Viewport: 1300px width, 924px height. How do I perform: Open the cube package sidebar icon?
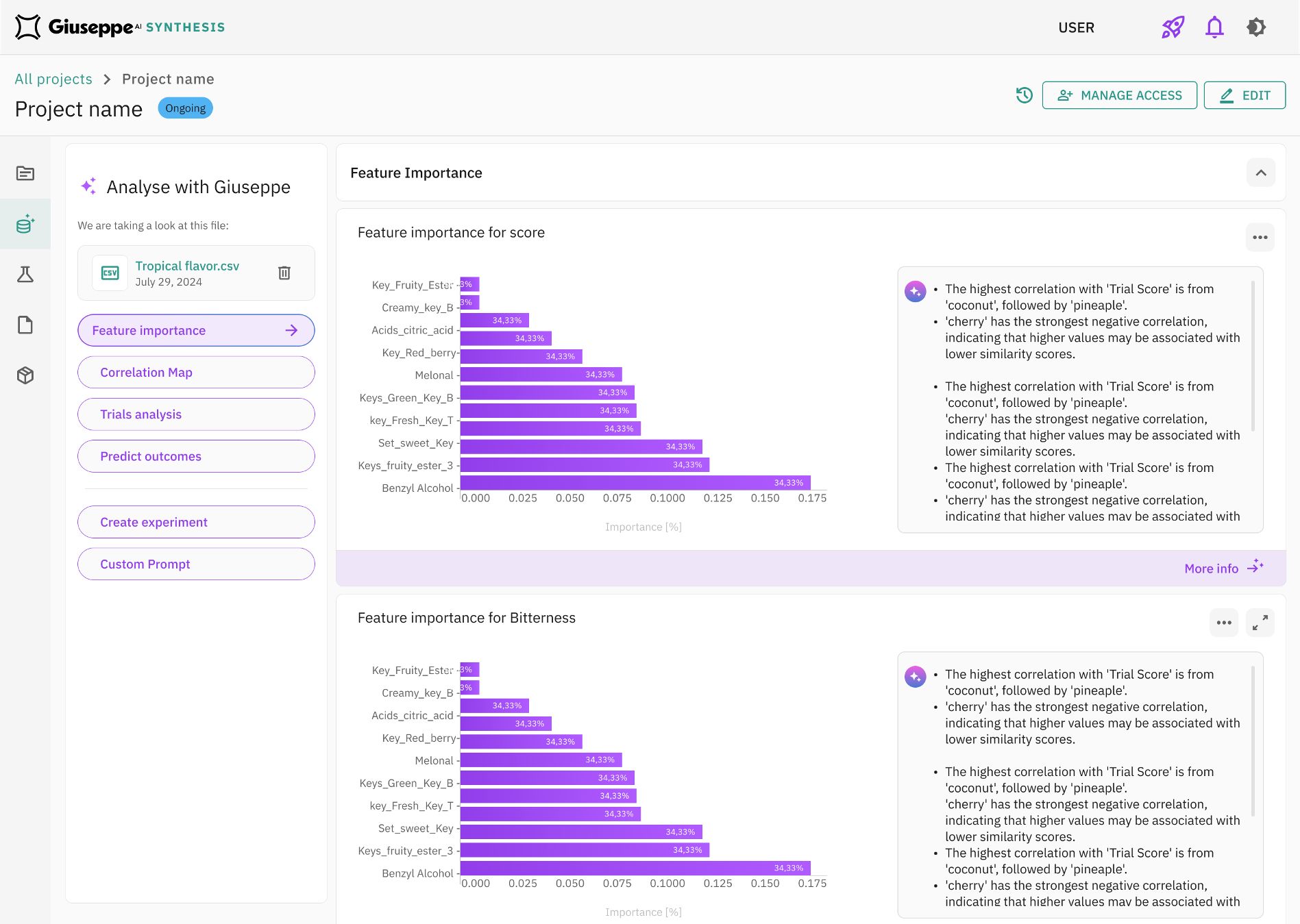pos(25,375)
